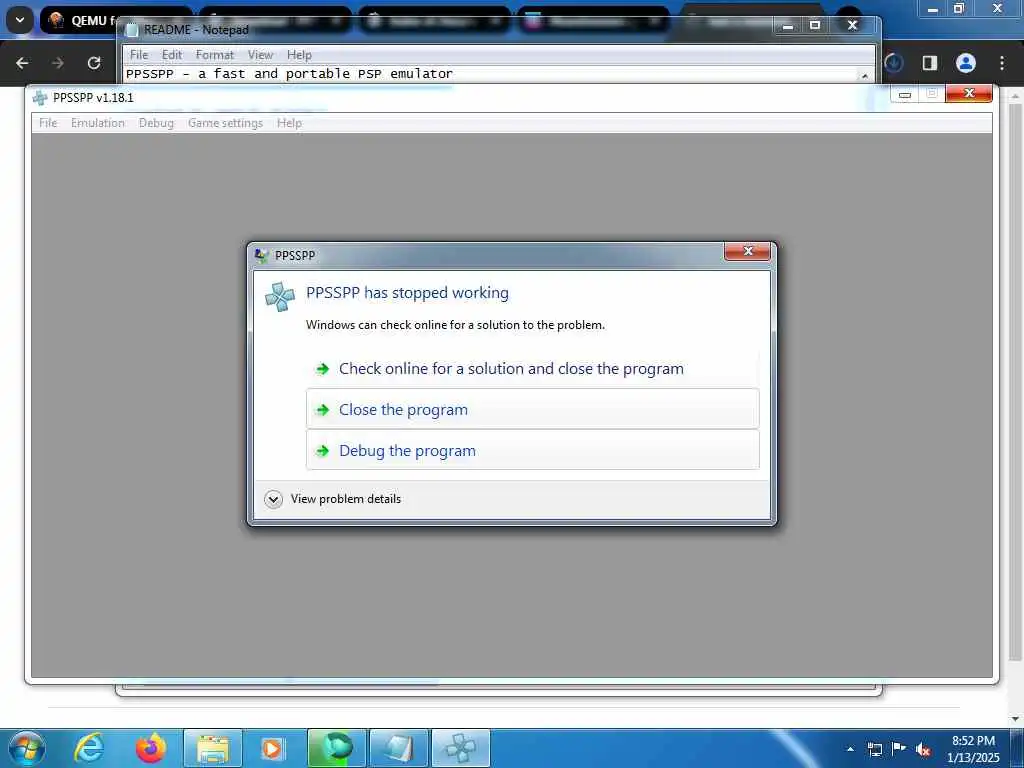Close the README Notepad window
The height and width of the screenshot is (768, 1024).
coord(852,25)
